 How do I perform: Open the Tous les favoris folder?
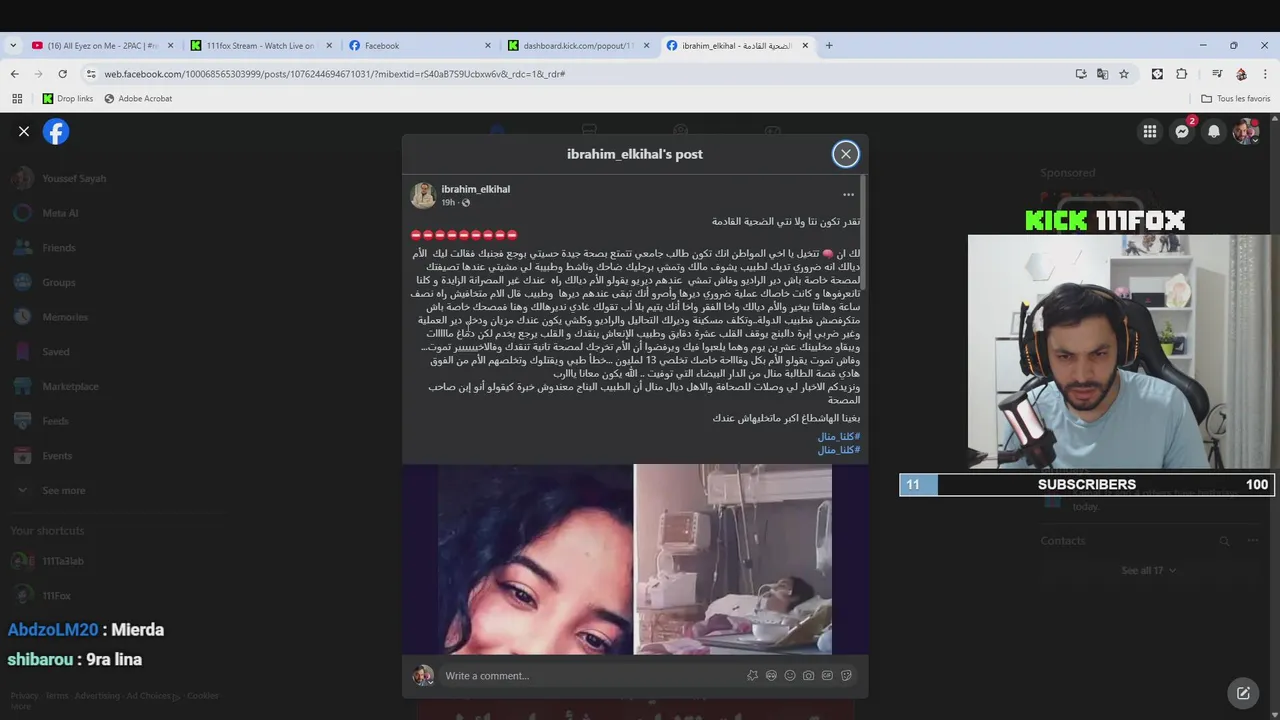pos(1236,98)
